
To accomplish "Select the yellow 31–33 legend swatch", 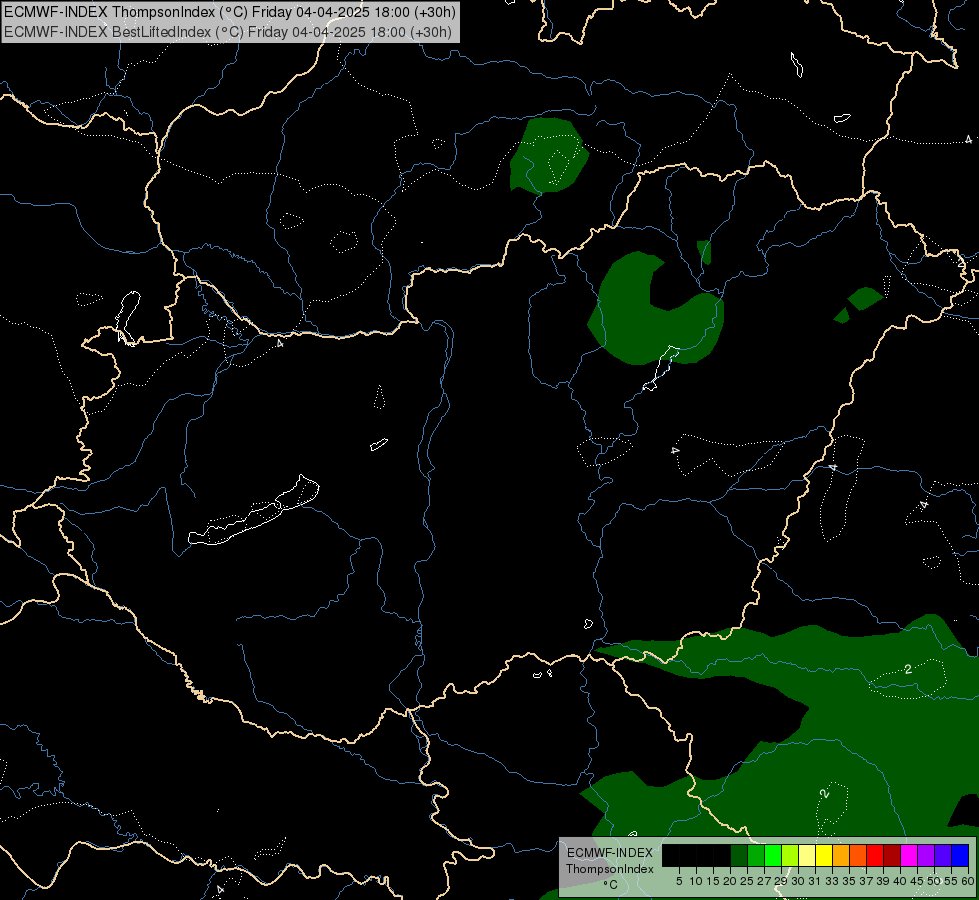I will pos(824,855).
